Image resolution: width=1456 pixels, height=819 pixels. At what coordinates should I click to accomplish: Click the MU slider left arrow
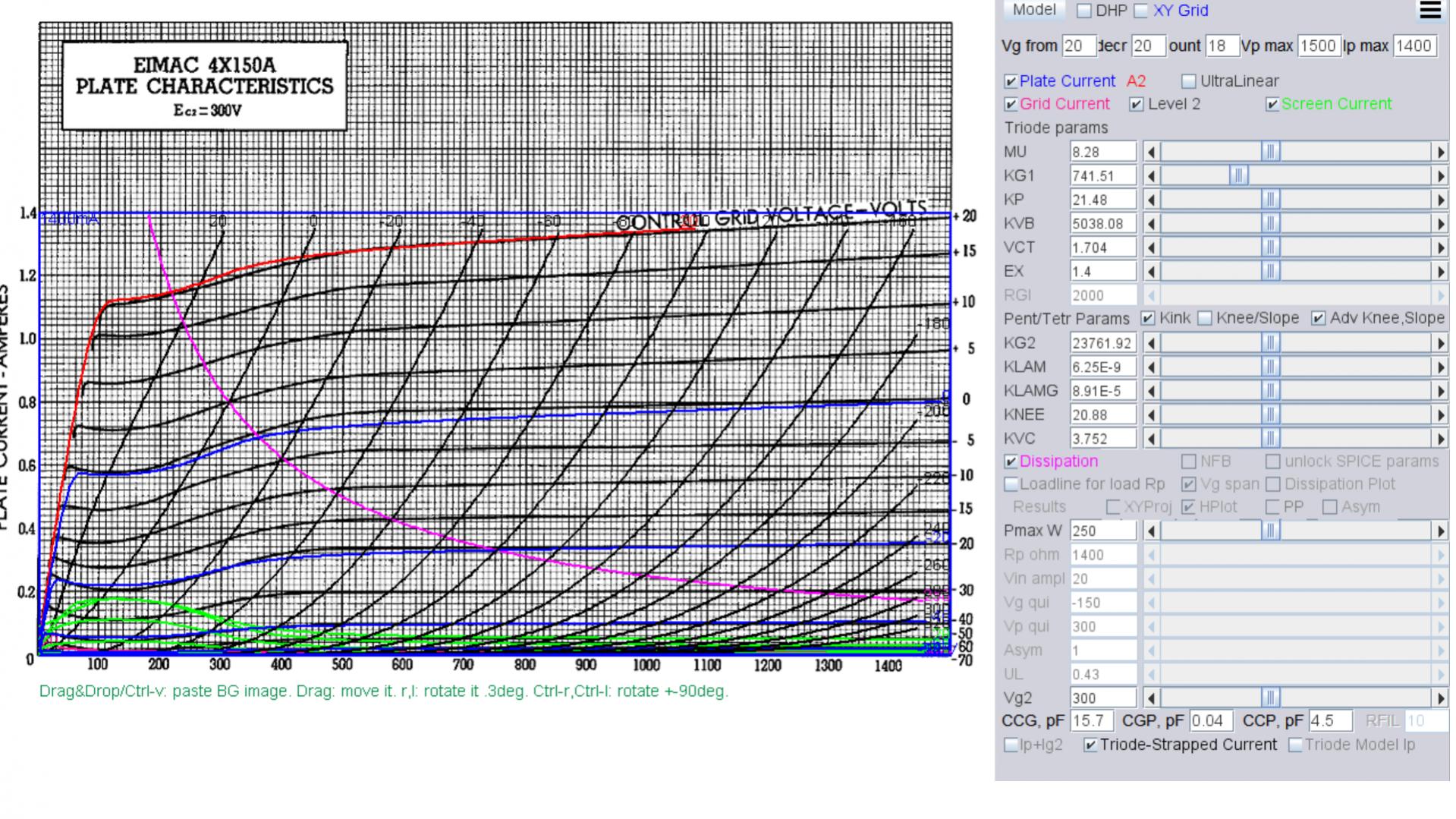(x=1151, y=152)
